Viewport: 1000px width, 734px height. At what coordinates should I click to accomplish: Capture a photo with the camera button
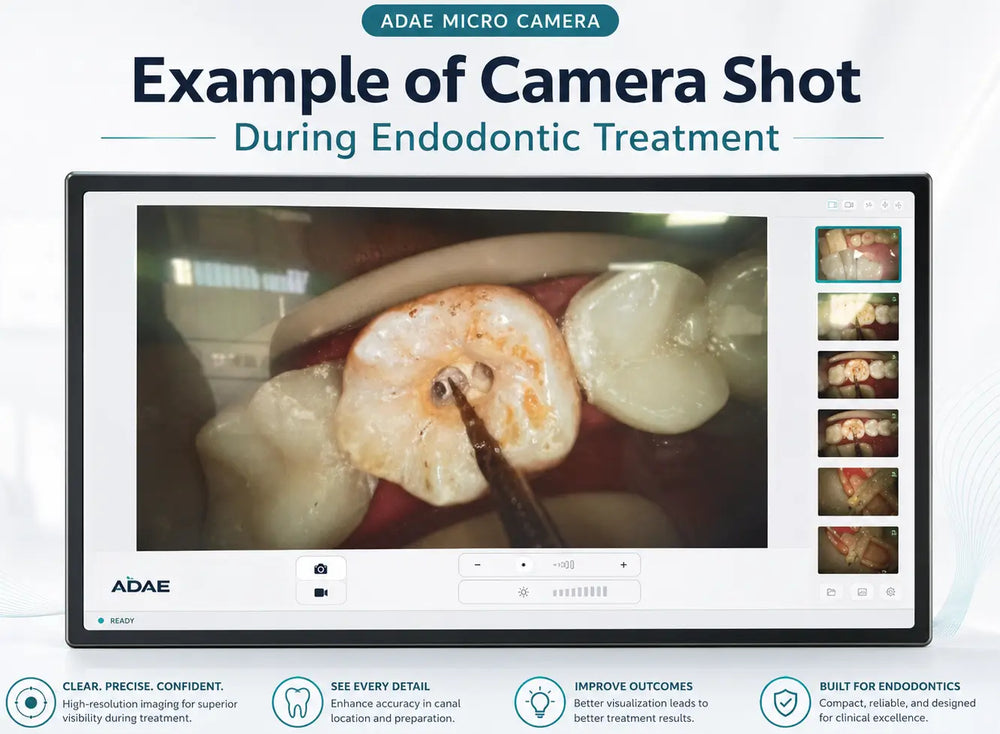pos(321,568)
